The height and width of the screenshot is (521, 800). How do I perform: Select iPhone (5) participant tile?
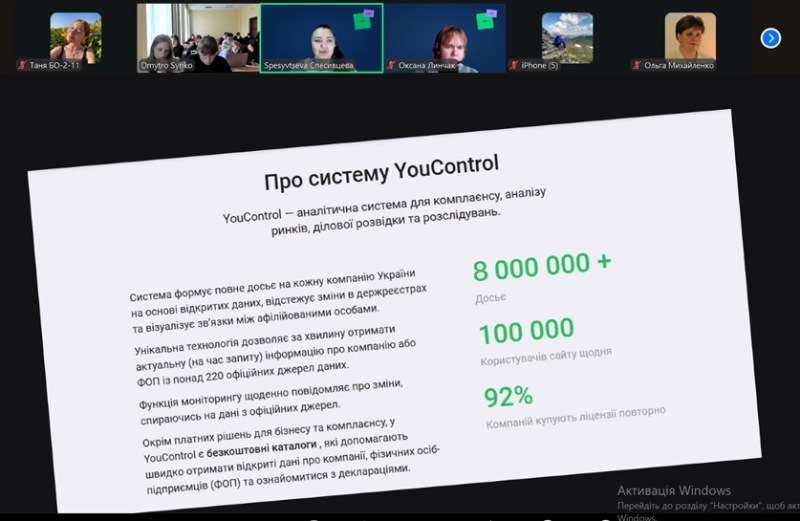567,39
